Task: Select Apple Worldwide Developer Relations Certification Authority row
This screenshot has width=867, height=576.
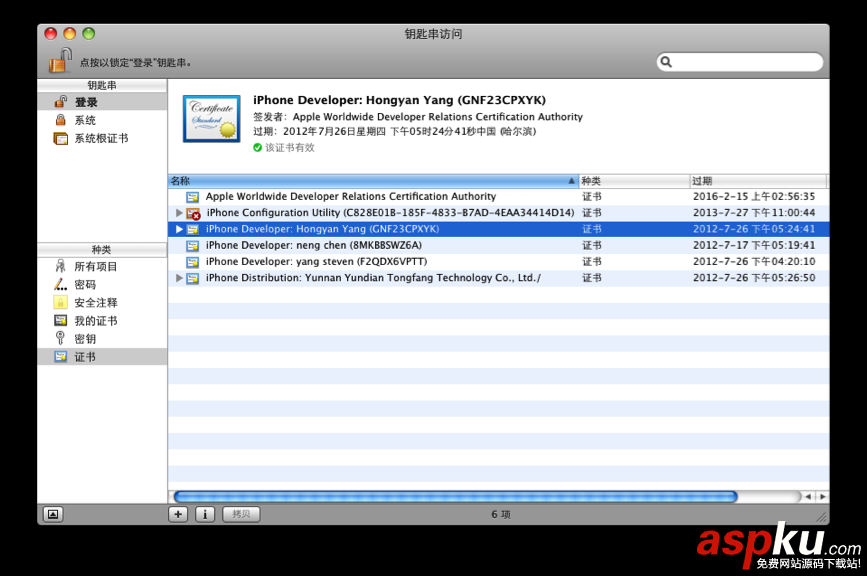Action: click(498, 197)
